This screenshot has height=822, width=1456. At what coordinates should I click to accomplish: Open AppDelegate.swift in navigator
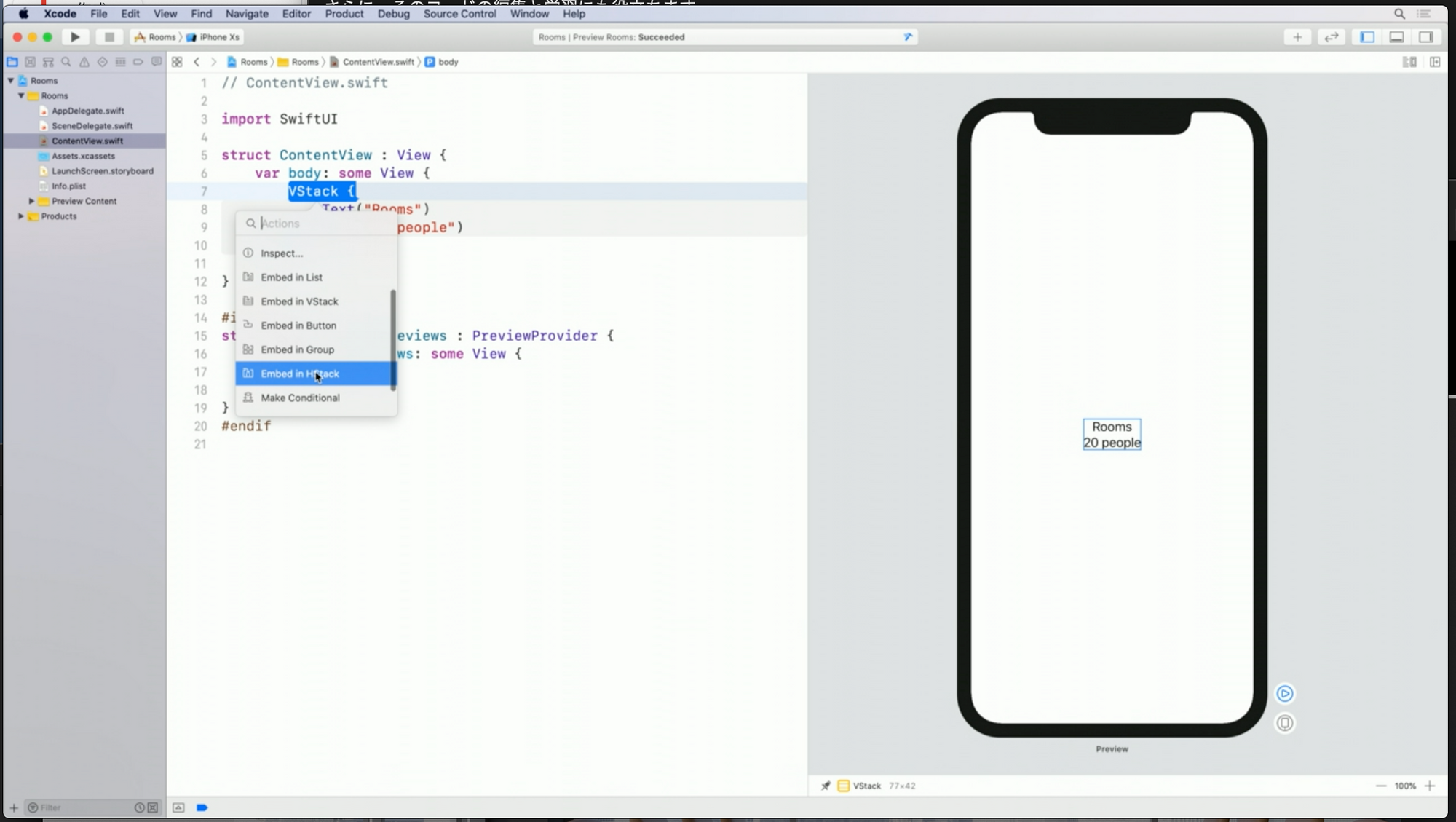87,111
